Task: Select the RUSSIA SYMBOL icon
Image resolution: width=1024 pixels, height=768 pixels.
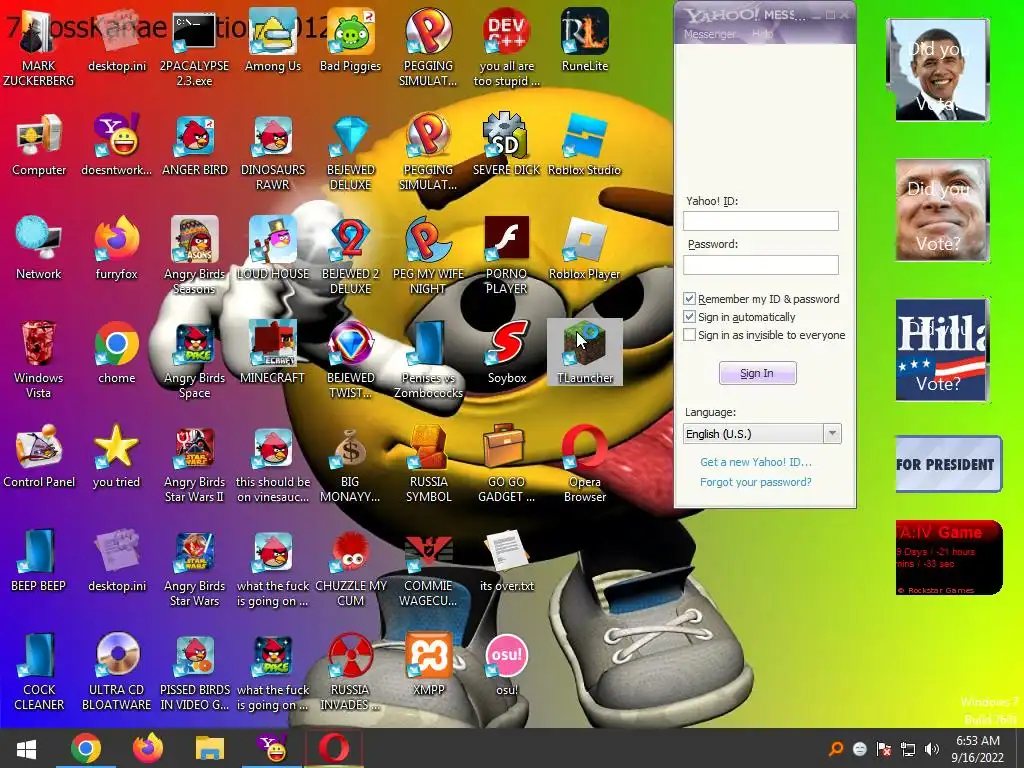Action: tap(428, 464)
